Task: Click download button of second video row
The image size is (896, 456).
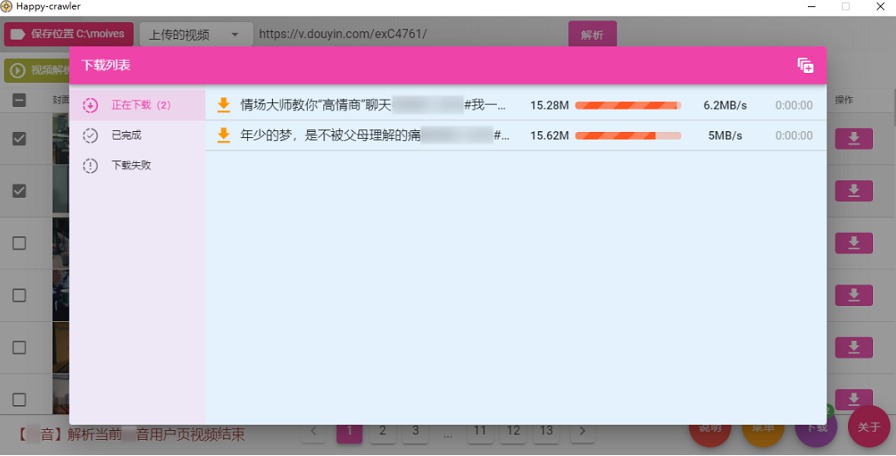Action: [x=854, y=191]
